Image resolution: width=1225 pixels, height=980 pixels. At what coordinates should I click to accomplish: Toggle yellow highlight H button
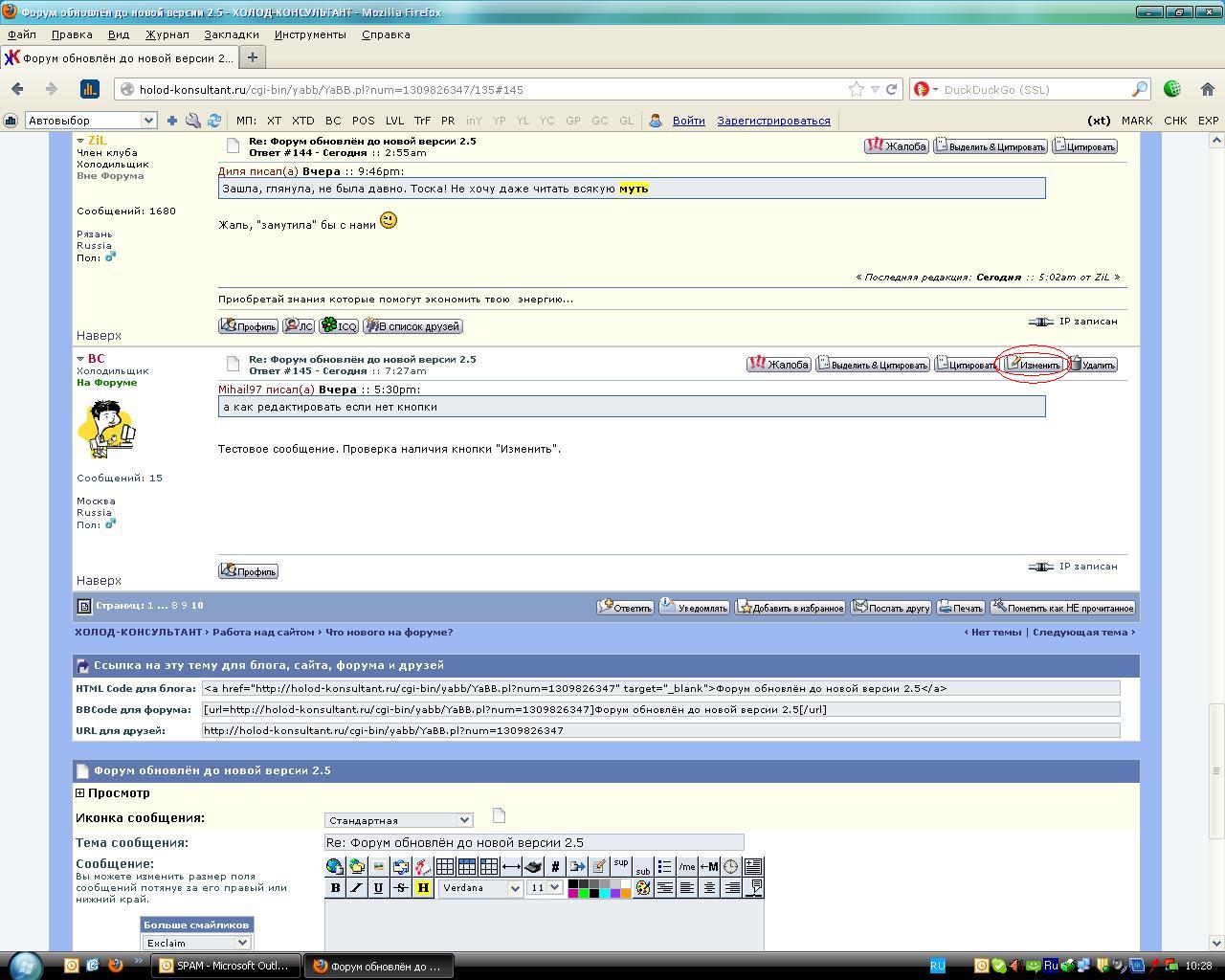[x=423, y=888]
